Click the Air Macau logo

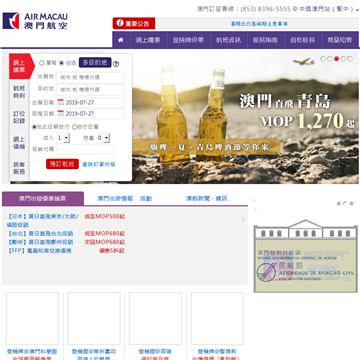tap(35, 21)
